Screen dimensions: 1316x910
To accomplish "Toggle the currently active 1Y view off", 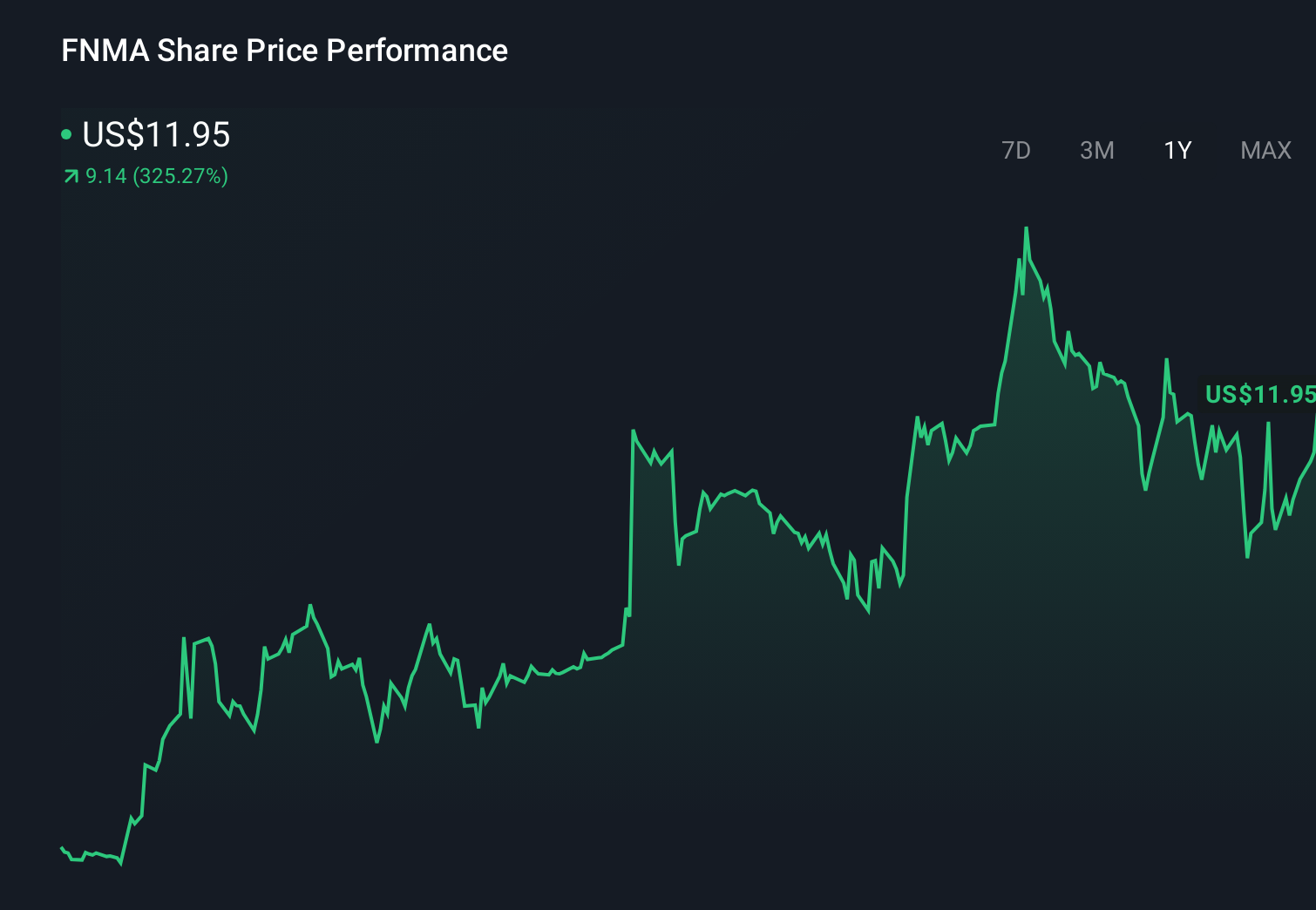I will click(1177, 150).
